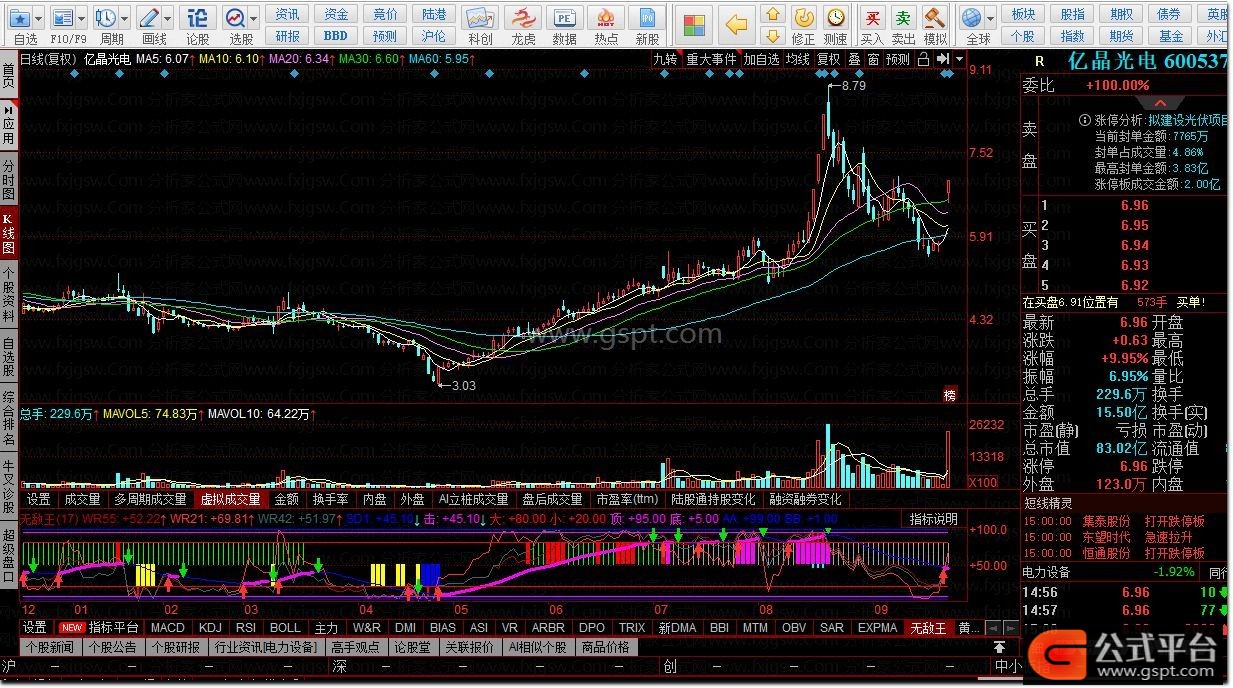The width and height of the screenshot is (1233, 688).
Task: Toggle the 预测 forecast option on chart
Action: click(898, 59)
